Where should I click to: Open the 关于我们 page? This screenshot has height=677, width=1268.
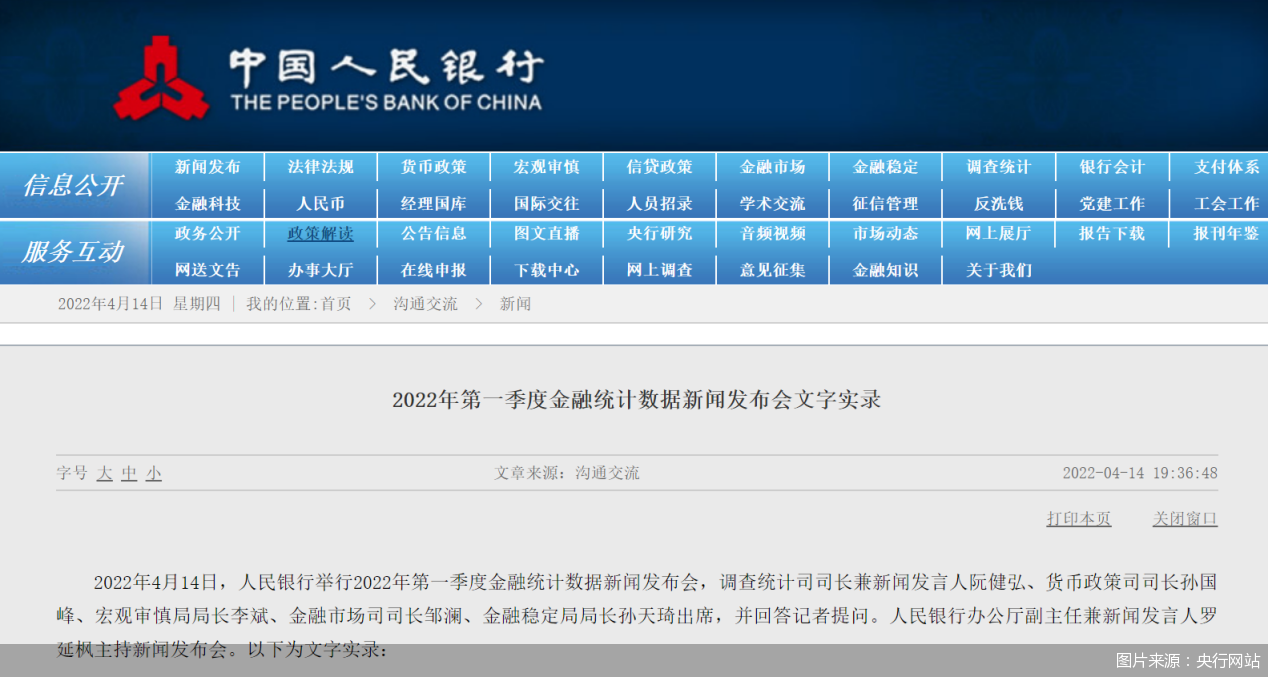point(998,270)
